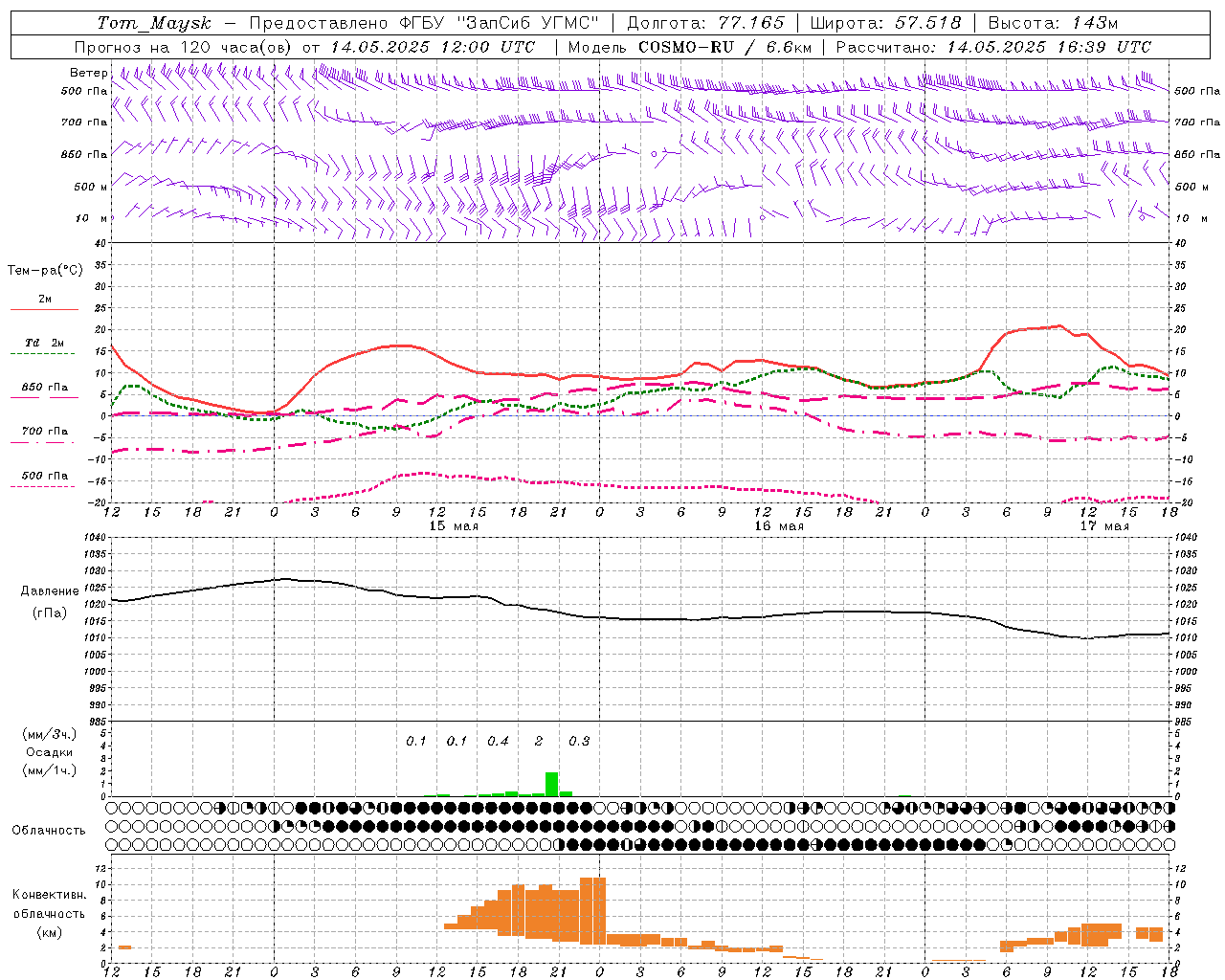1225x980 pixels.
Task: Click the tallest green precipitation bar
Action: (x=551, y=784)
